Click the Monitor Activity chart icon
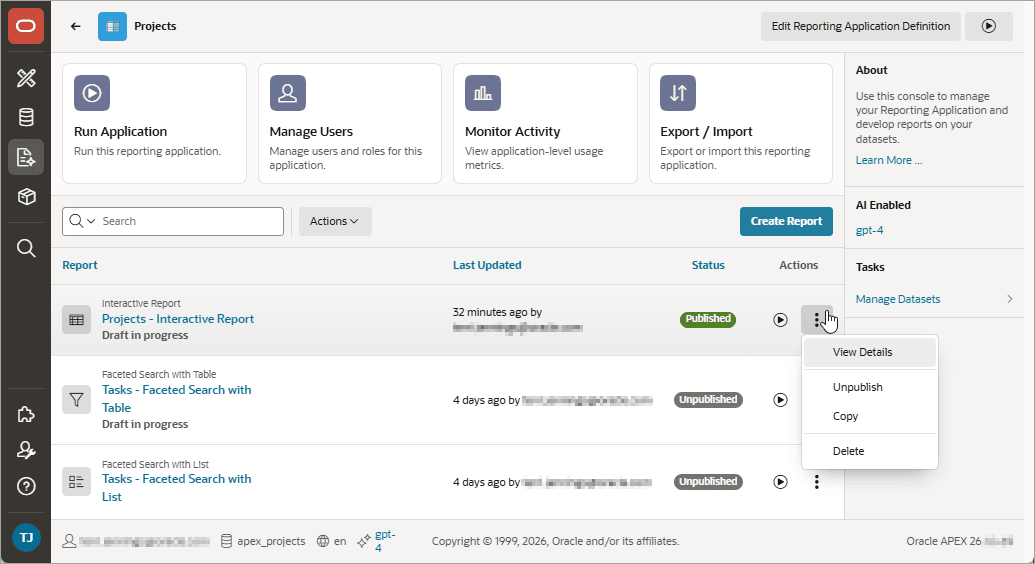This screenshot has width=1035, height=564. tap(483, 93)
